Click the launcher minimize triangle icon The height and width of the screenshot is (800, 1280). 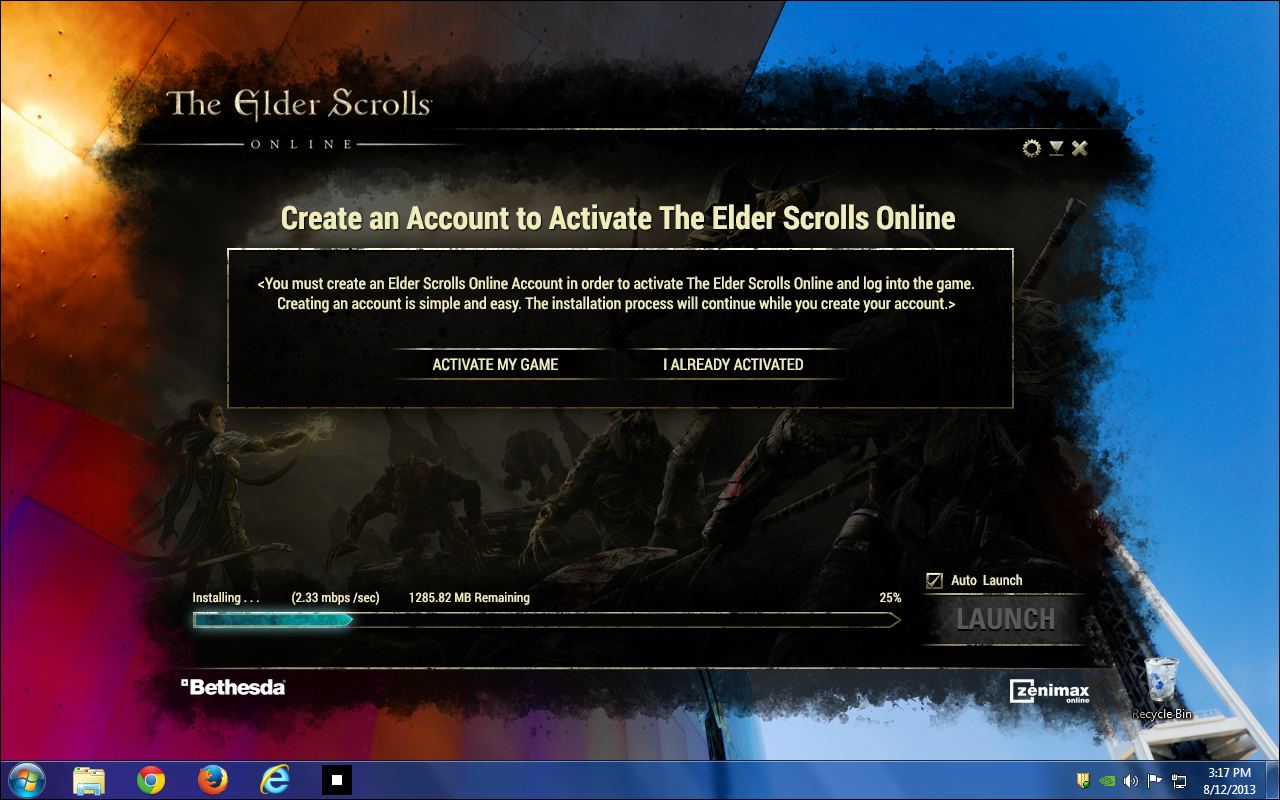[1056, 148]
